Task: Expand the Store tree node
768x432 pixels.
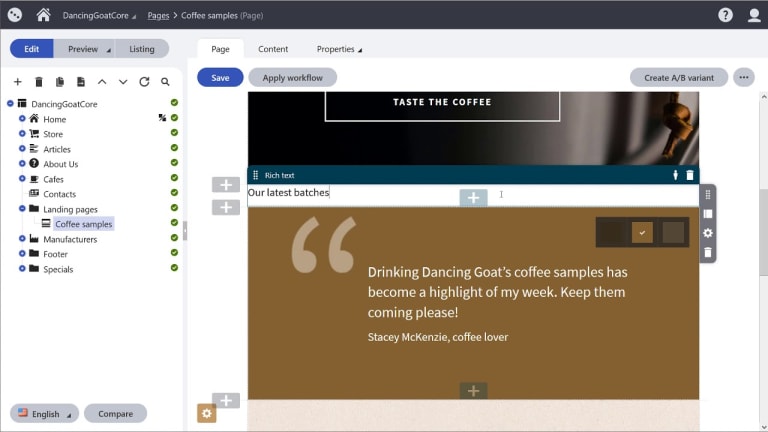Action: (x=22, y=133)
